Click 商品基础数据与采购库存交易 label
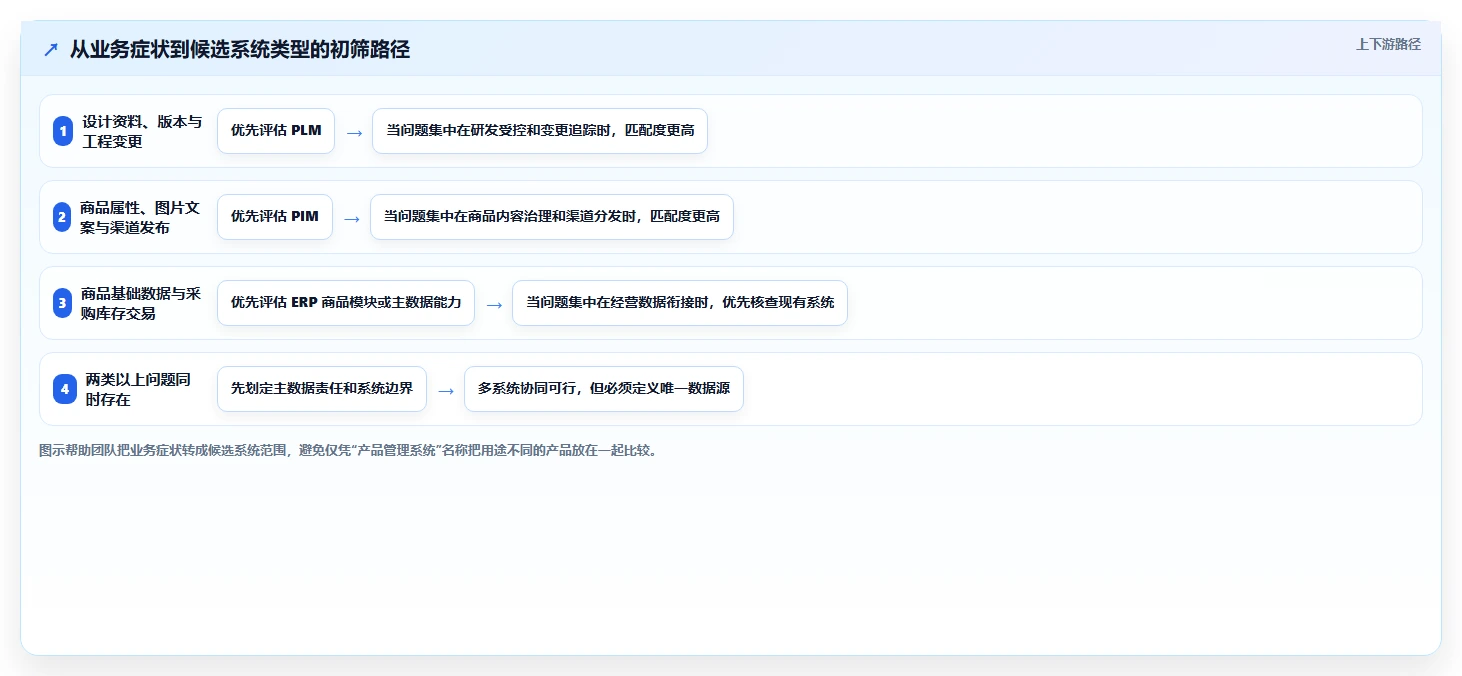1462x676 pixels. pyautogui.click(x=141, y=303)
